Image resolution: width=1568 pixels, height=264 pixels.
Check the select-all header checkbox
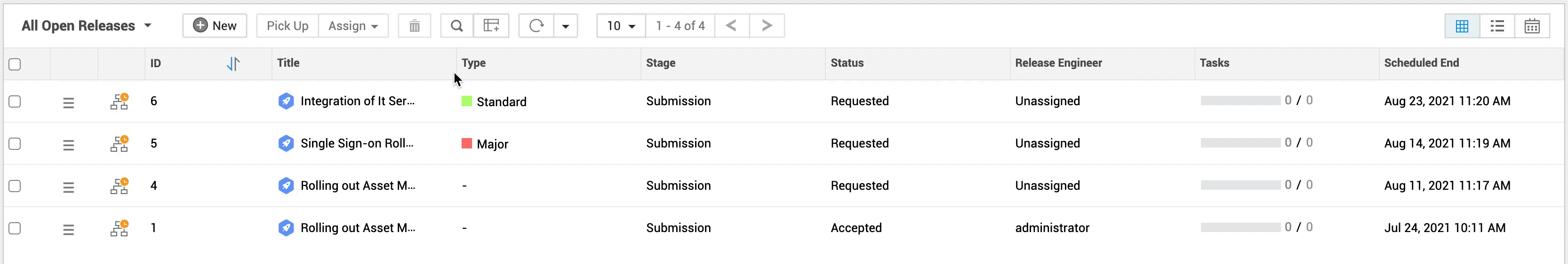pyautogui.click(x=15, y=64)
